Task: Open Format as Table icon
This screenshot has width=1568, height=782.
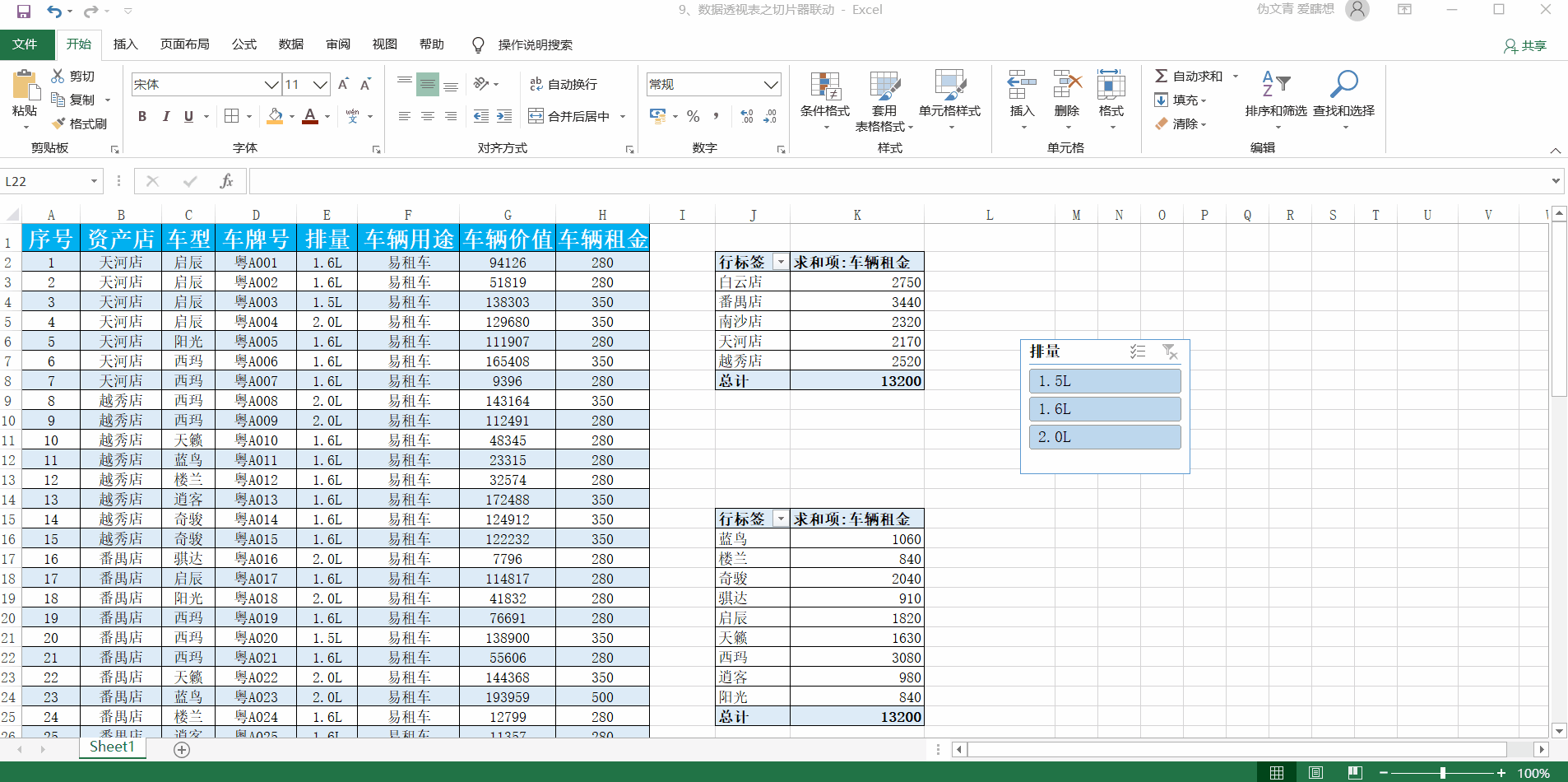Action: pos(885,85)
